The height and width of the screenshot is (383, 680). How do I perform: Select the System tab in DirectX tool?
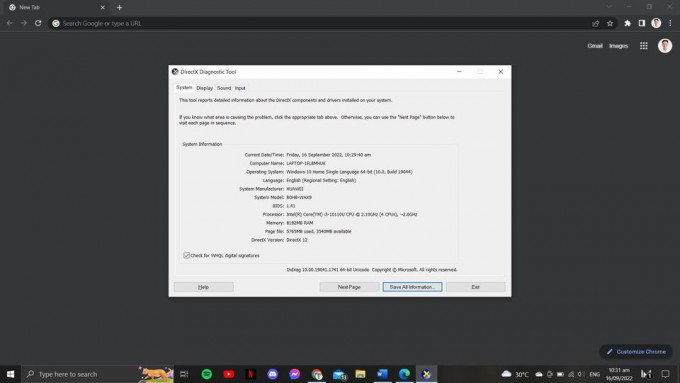coord(184,88)
